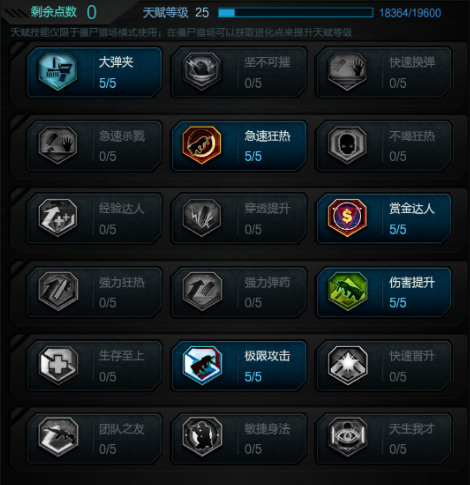Click the 经验达人 experience icon

pyautogui.click(x=58, y=218)
